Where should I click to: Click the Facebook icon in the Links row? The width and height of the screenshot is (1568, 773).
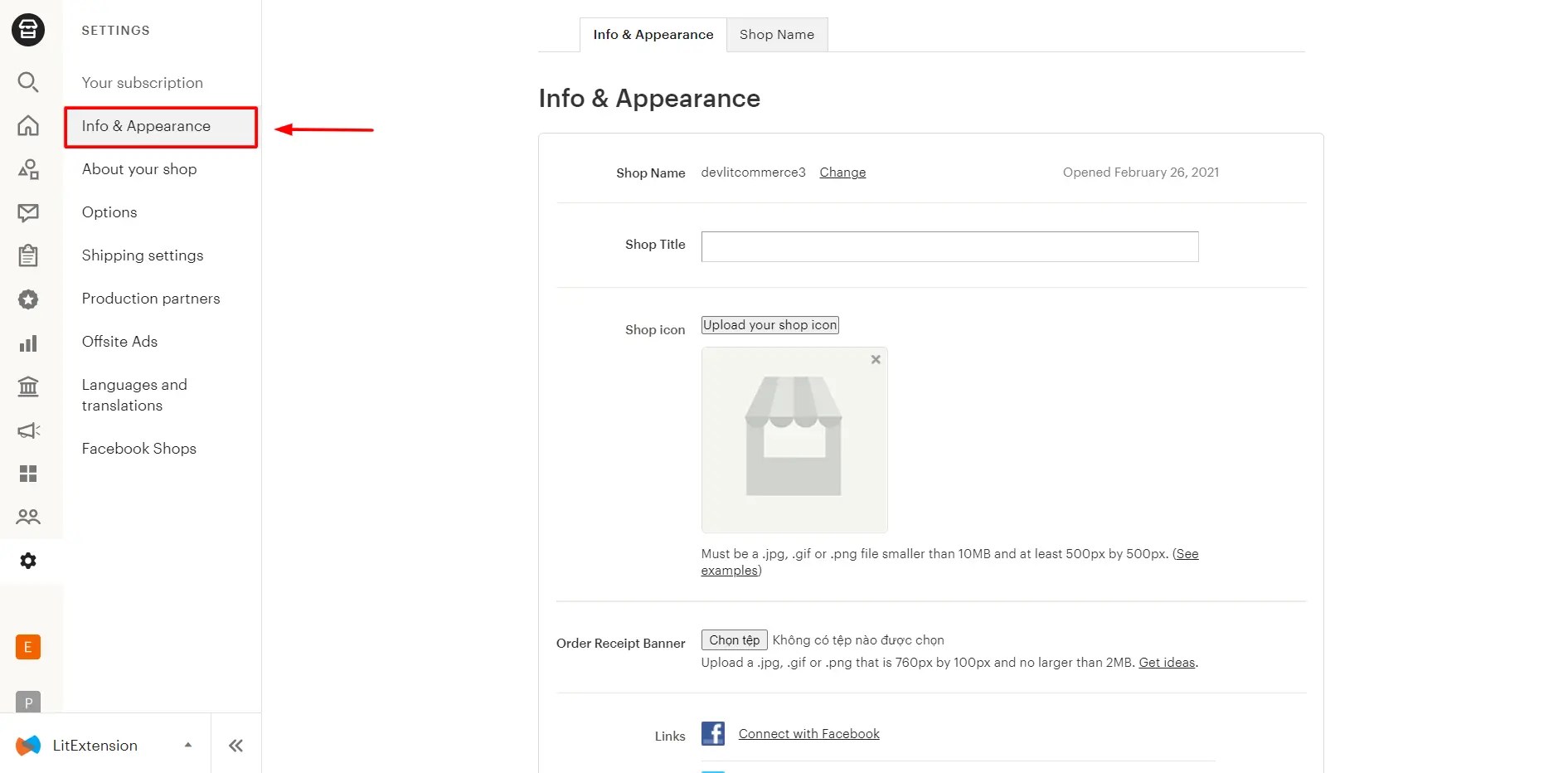click(712, 733)
